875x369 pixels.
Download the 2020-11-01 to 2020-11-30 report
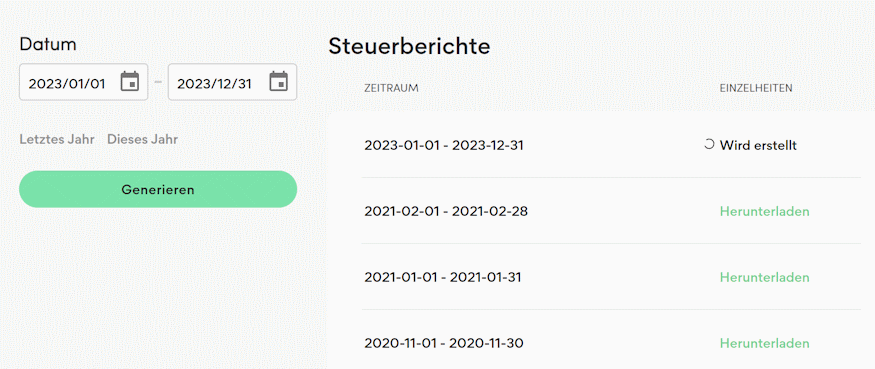764,343
